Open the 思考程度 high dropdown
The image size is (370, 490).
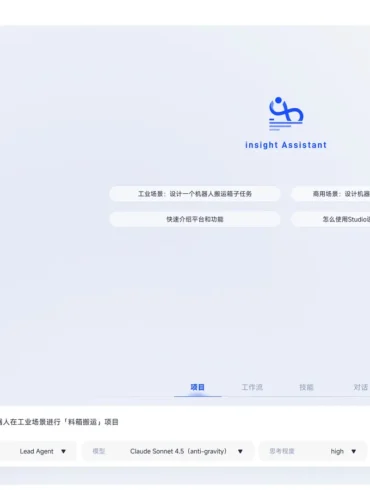click(x=313, y=451)
